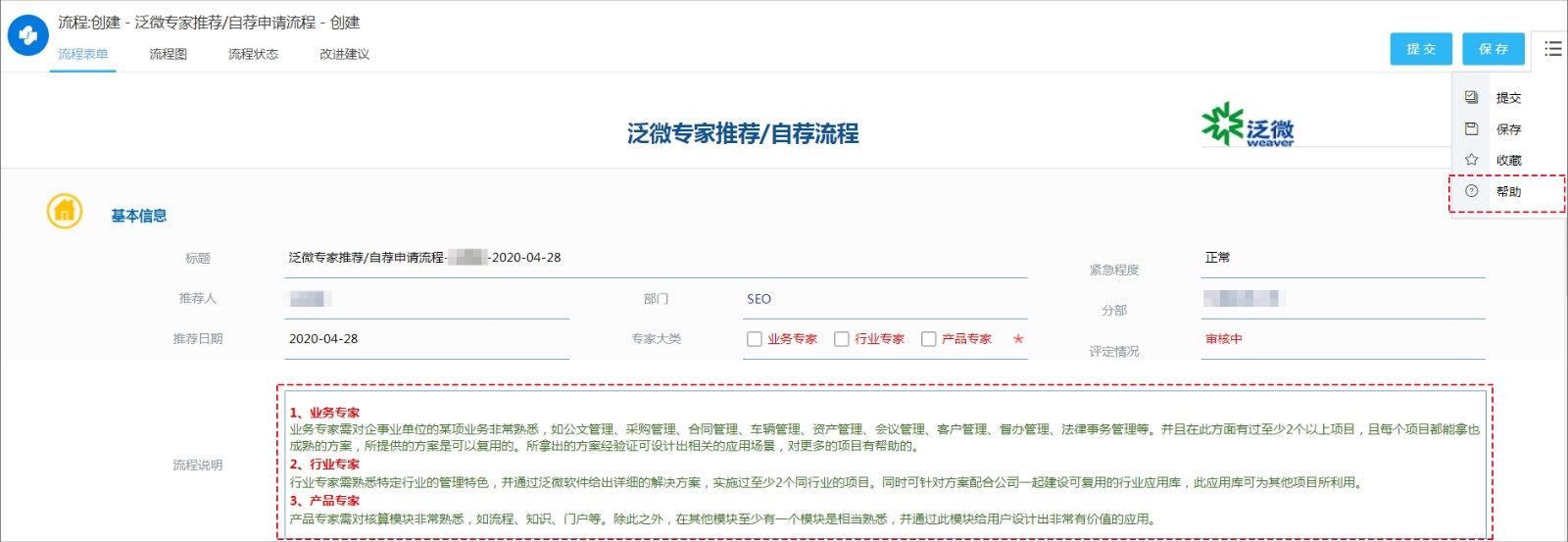
Task: Tick the 行业专家 checkbox
Action: click(x=842, y=339)
